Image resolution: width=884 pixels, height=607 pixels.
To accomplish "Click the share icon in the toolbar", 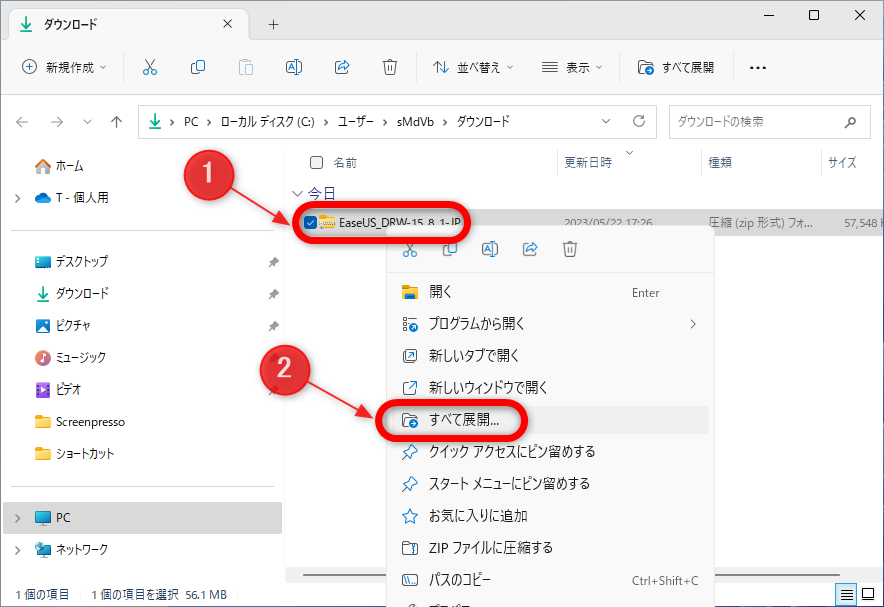I will (x=342, y=67).
